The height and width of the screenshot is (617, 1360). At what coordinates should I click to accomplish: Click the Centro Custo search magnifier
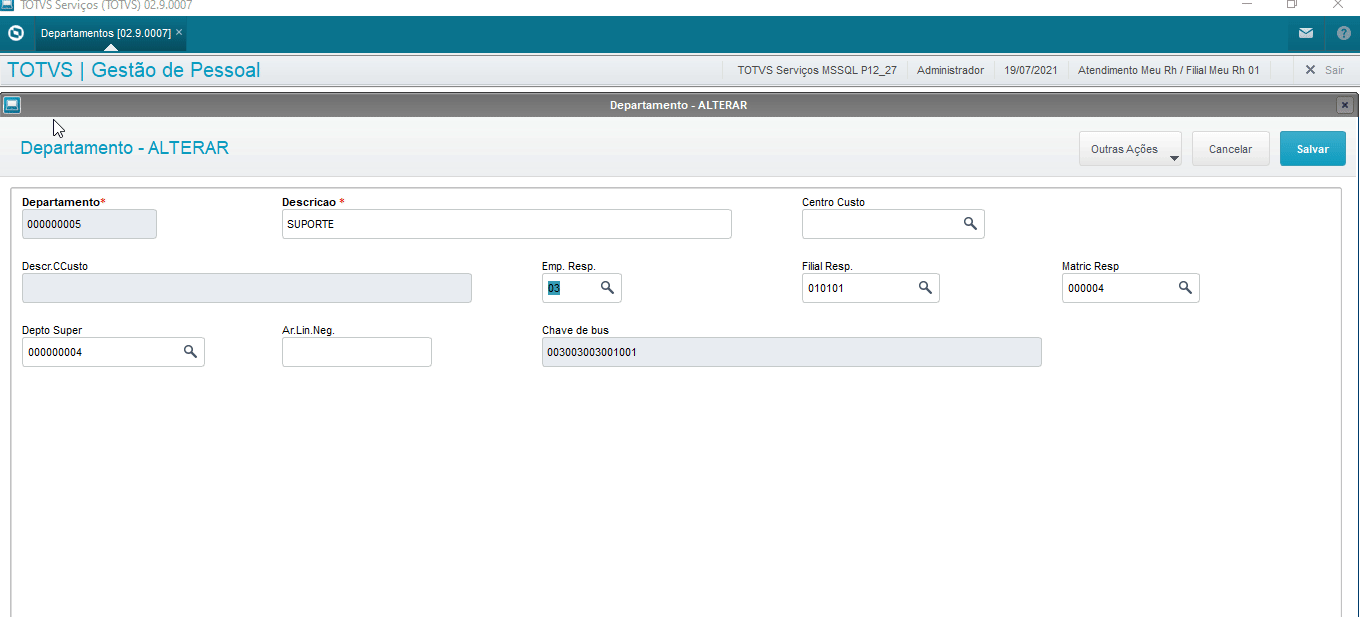(x=970, y=224)
